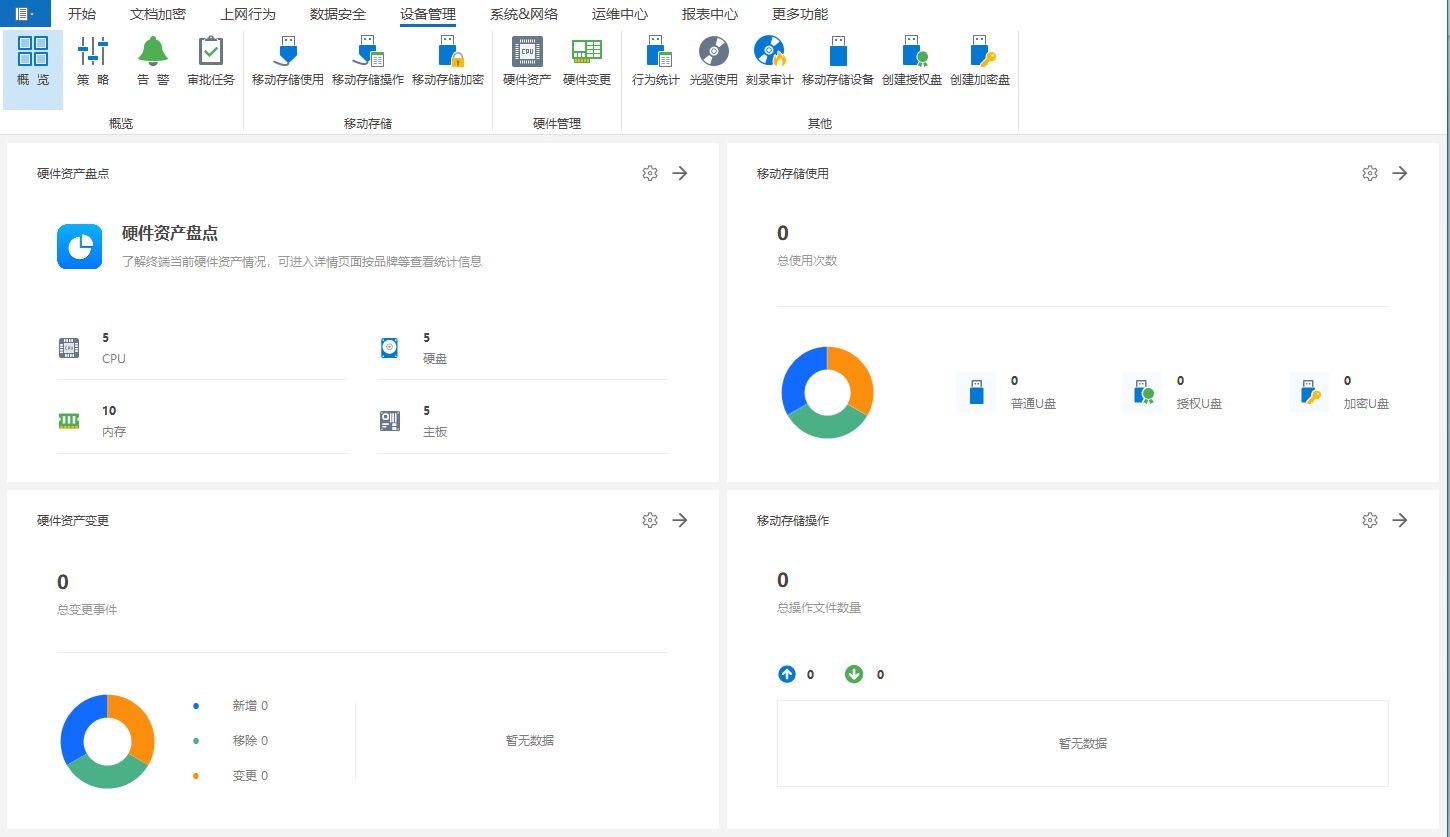The width and height of the screenshot is (1450, 837).
Task: Click the green download arrow icon
Action: pyautogui.click(x=854, y=674)
